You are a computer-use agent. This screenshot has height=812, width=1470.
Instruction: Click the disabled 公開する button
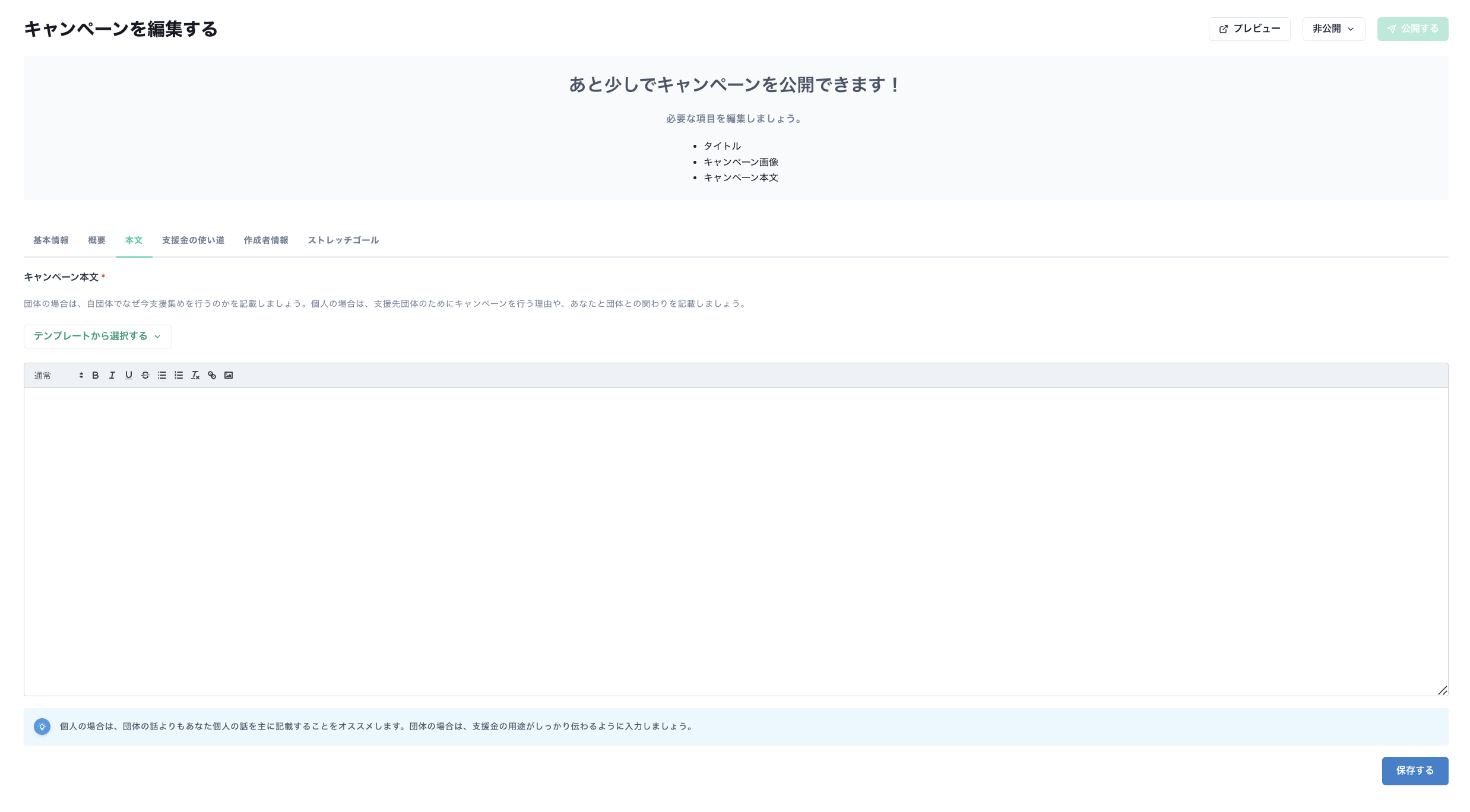(1412, 28)
